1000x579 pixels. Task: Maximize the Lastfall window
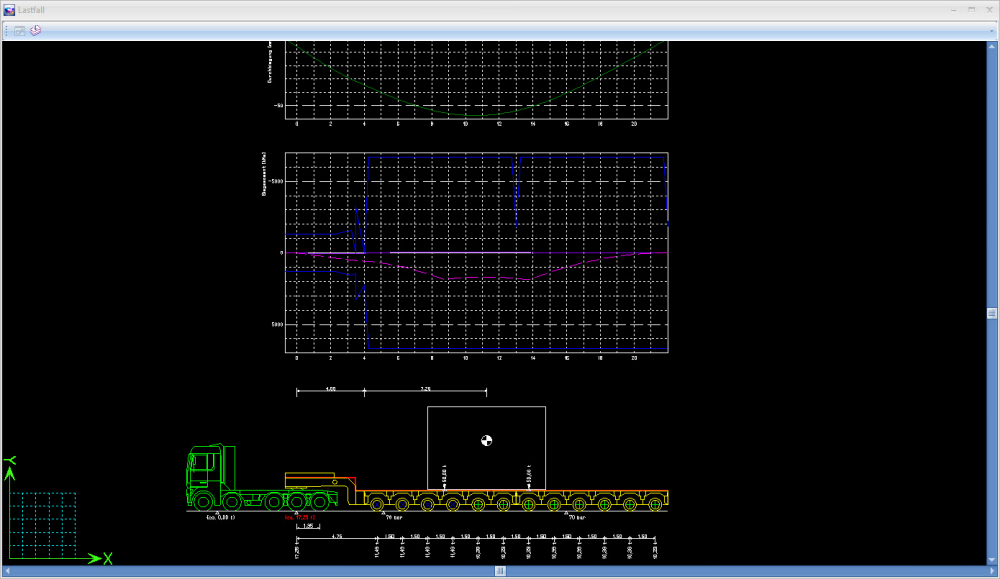click(970, 9)
